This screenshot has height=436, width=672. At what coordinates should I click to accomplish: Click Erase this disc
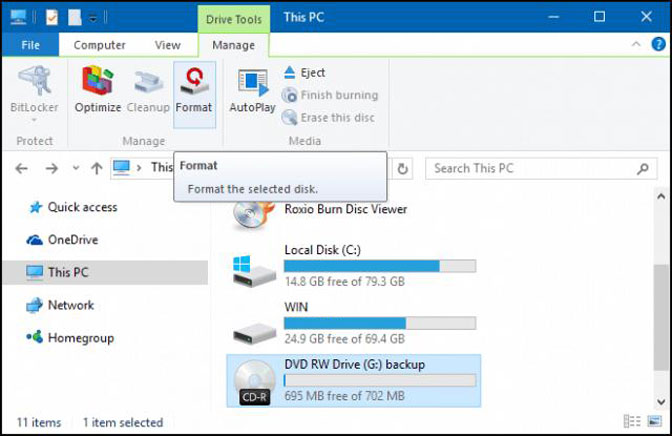(x=328, y=117)
